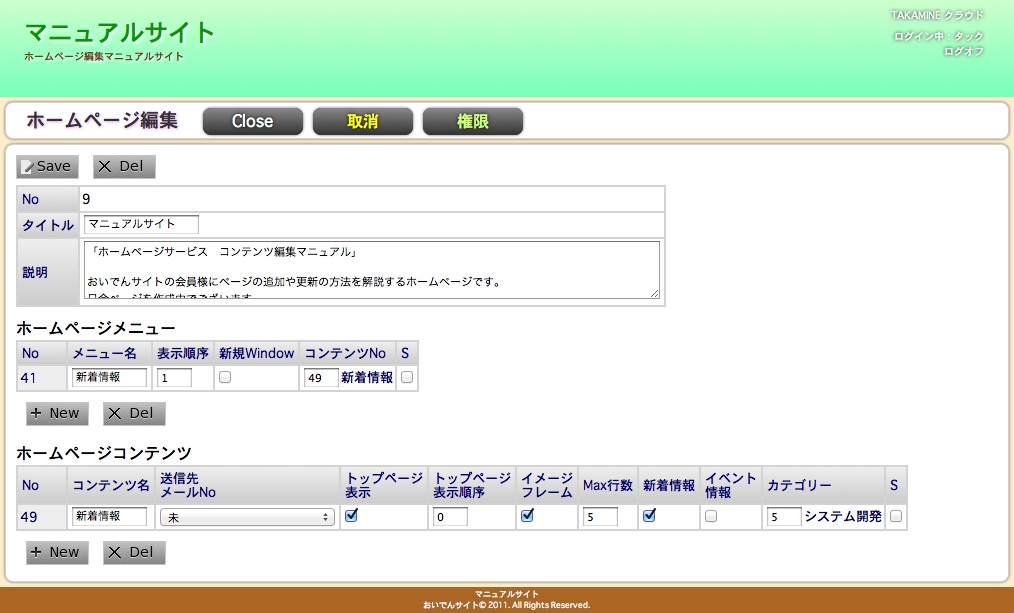Click the ホームページコンテンツ section heading

point(104,453)
